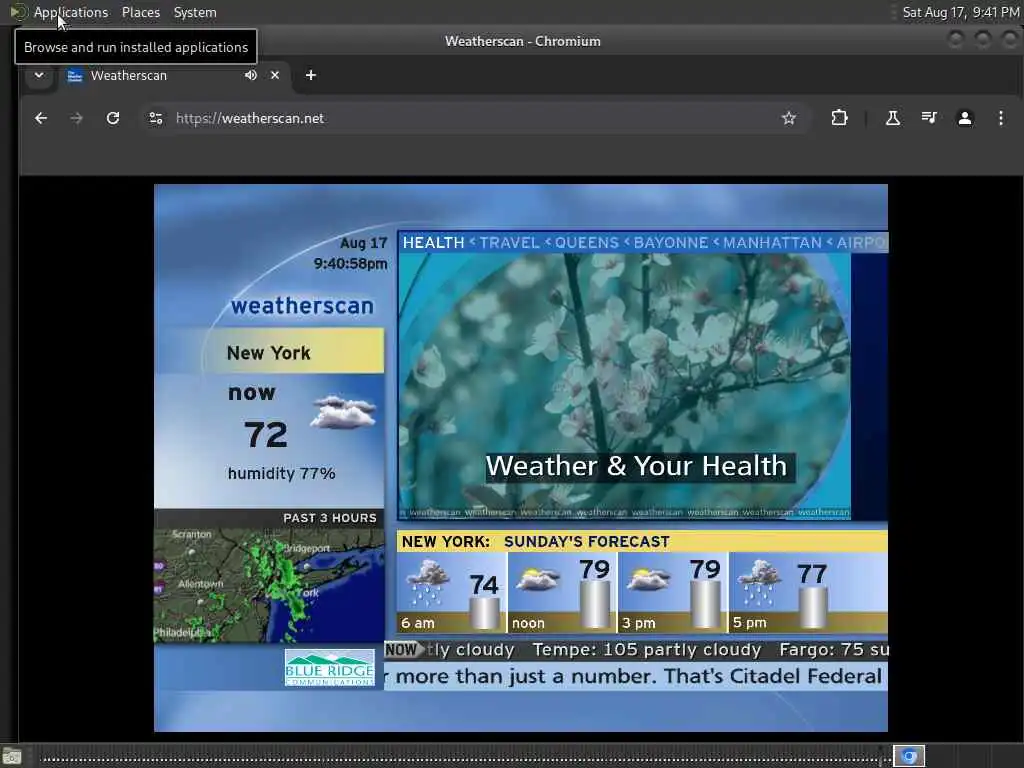This screenshot has width=1024, height=768.
Task: Open a new tab with plus button
Action: pos(311,75)
